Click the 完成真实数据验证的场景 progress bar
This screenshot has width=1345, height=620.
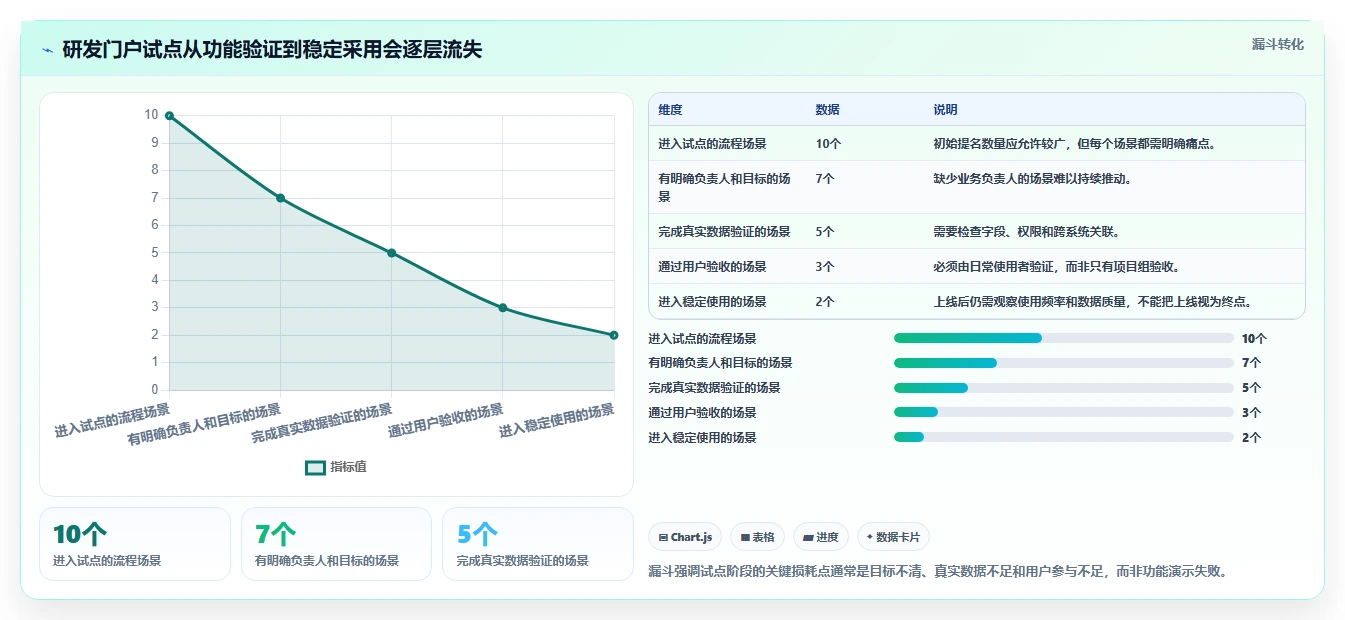tap(1064, 388)
